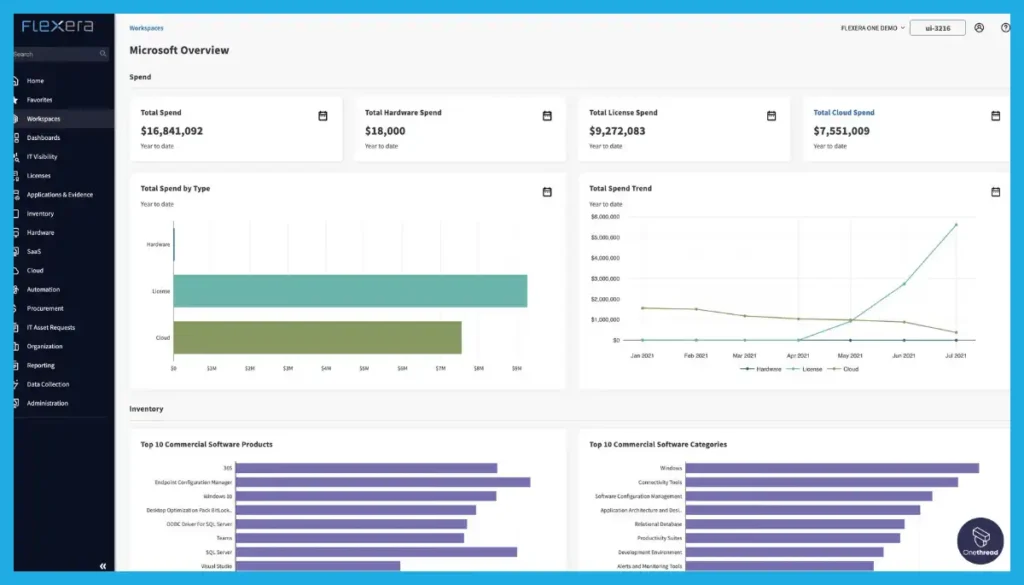Open the user account profile icon
Image resolution: width=1024 pixels, height=585 pixels.
tap(979, 27)
